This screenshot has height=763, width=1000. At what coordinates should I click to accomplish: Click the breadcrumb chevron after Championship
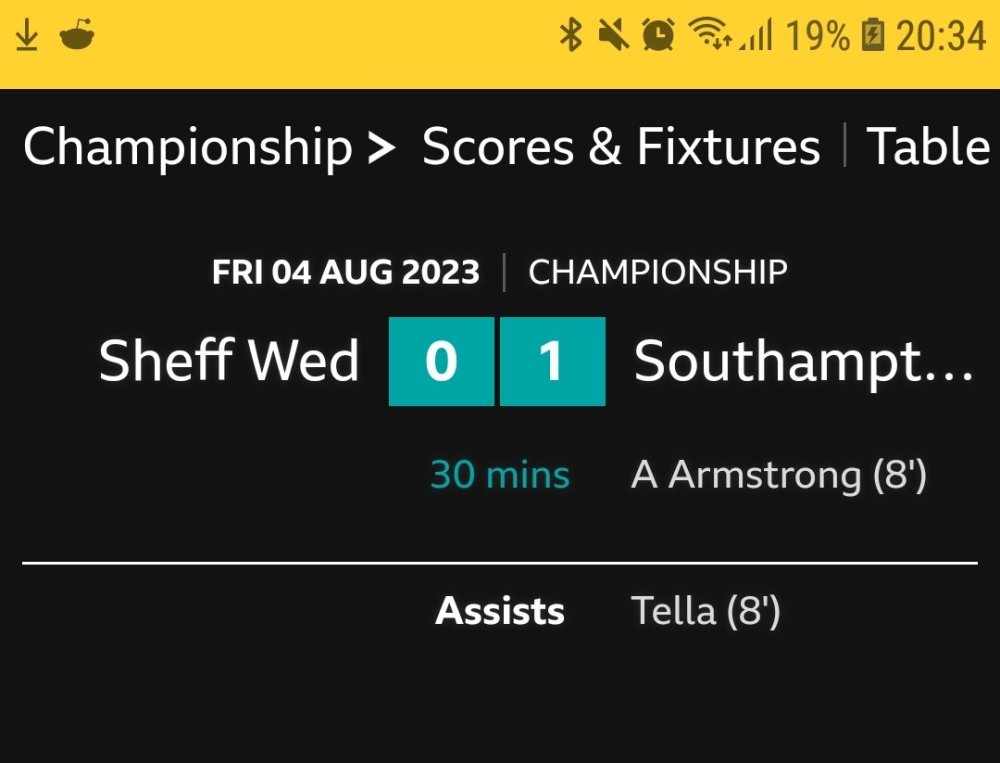coord(381,148)
